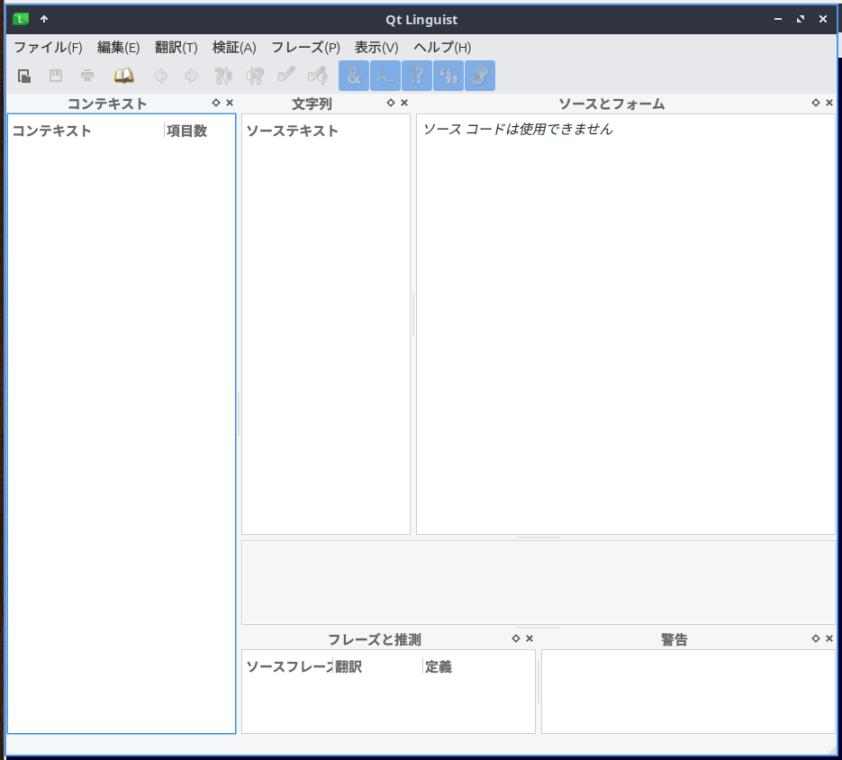Close the ソースとフォーム dock panel
This screenshot has height=760, width=842.
(x=829, y=103)
